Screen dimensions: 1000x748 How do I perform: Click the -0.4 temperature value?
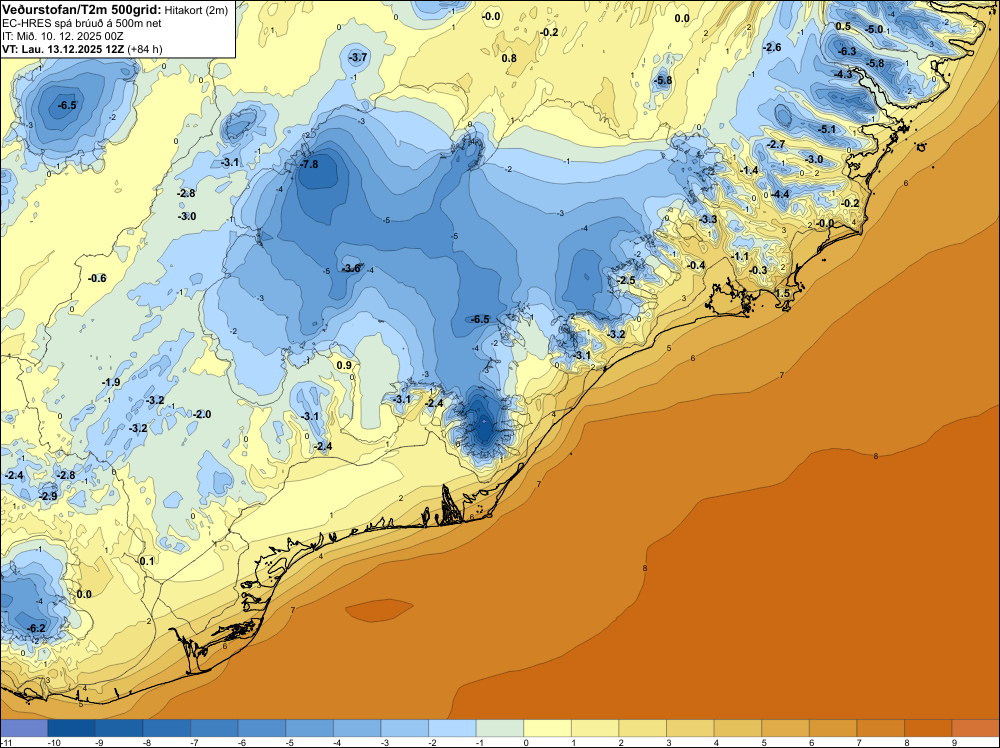tap(696, 265)
